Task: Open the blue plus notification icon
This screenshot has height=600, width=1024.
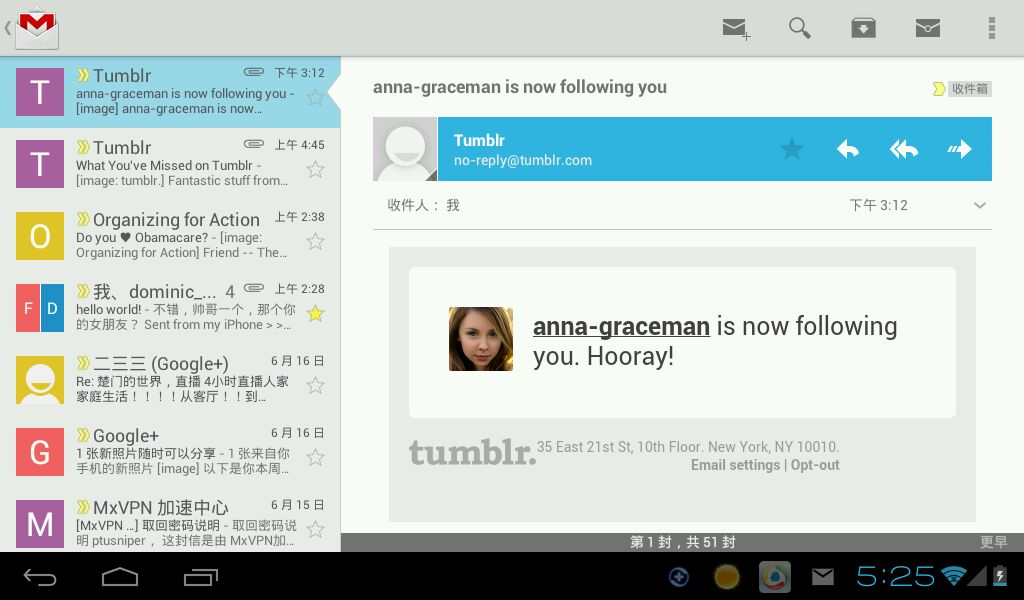Action: pyautogui.click(x=679, y=576)
